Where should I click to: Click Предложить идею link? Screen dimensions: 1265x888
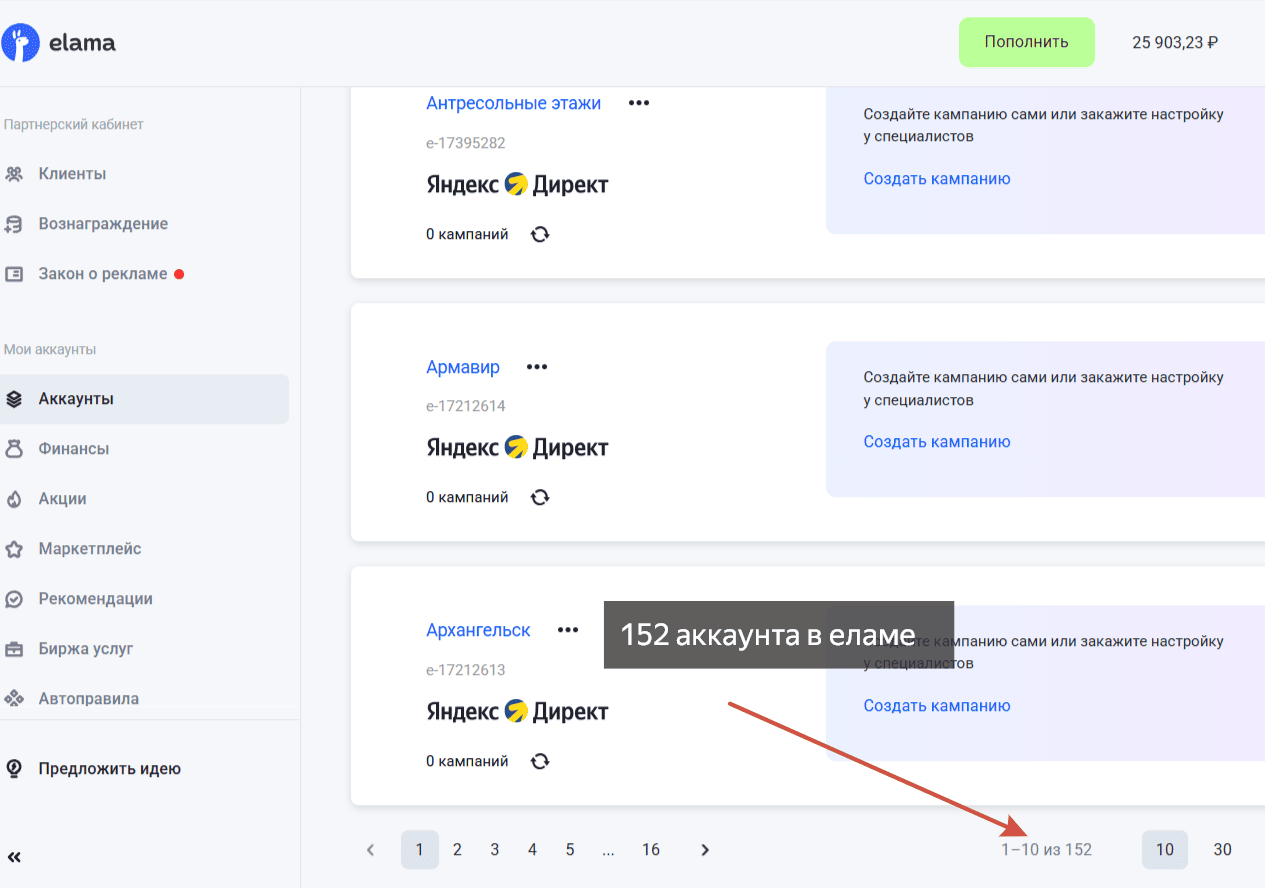tap(110, 769)
